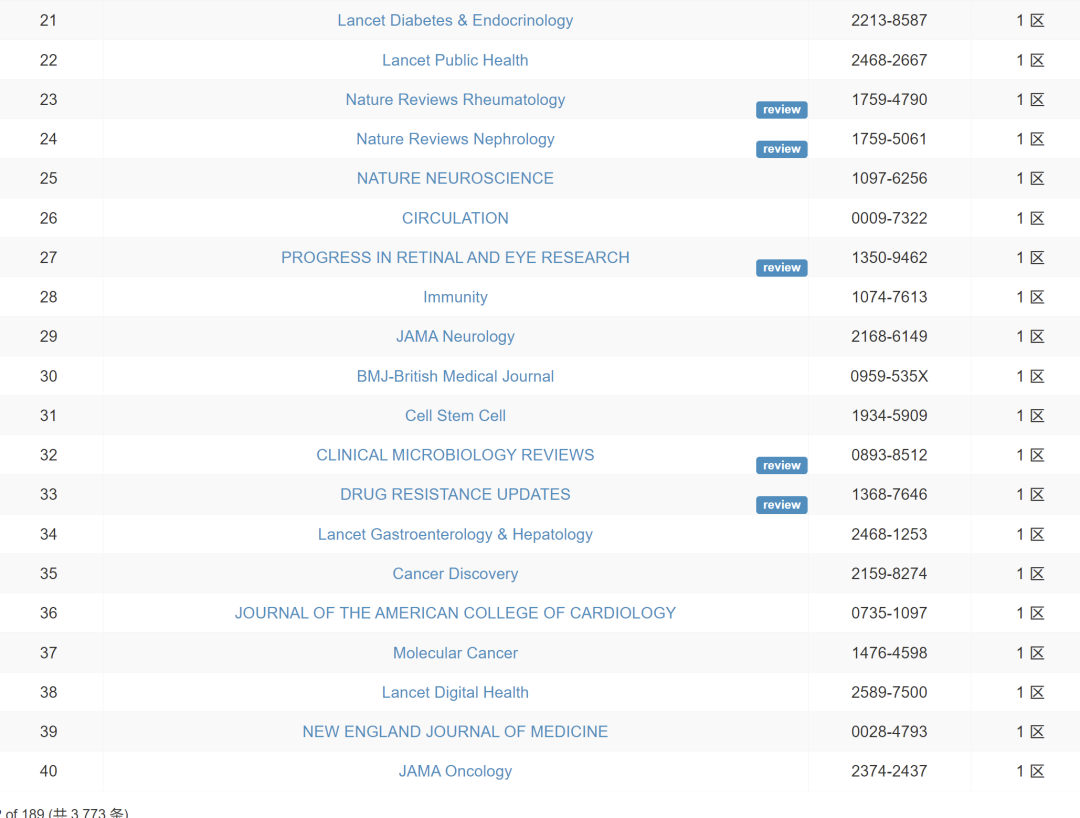This screenshot has width=1080, height=818.
Task: Click the Molecular Cancer journal link
Action: point(455,653)
